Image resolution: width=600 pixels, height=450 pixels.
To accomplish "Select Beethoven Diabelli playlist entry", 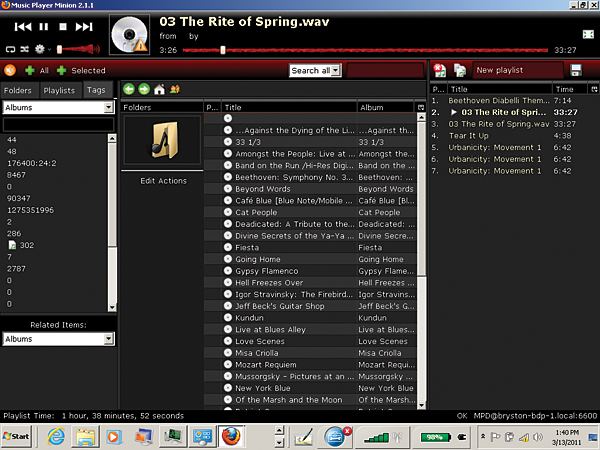I will click(514, 101).
